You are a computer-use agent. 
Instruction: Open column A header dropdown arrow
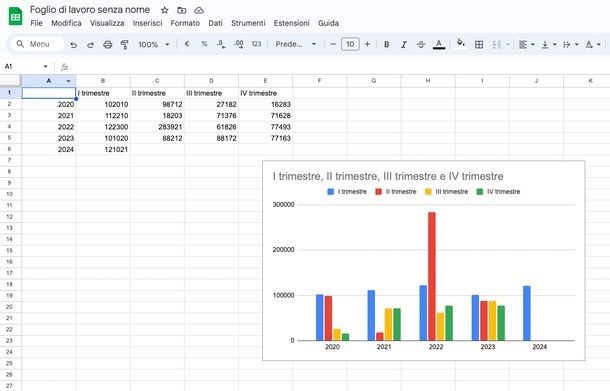68,81
